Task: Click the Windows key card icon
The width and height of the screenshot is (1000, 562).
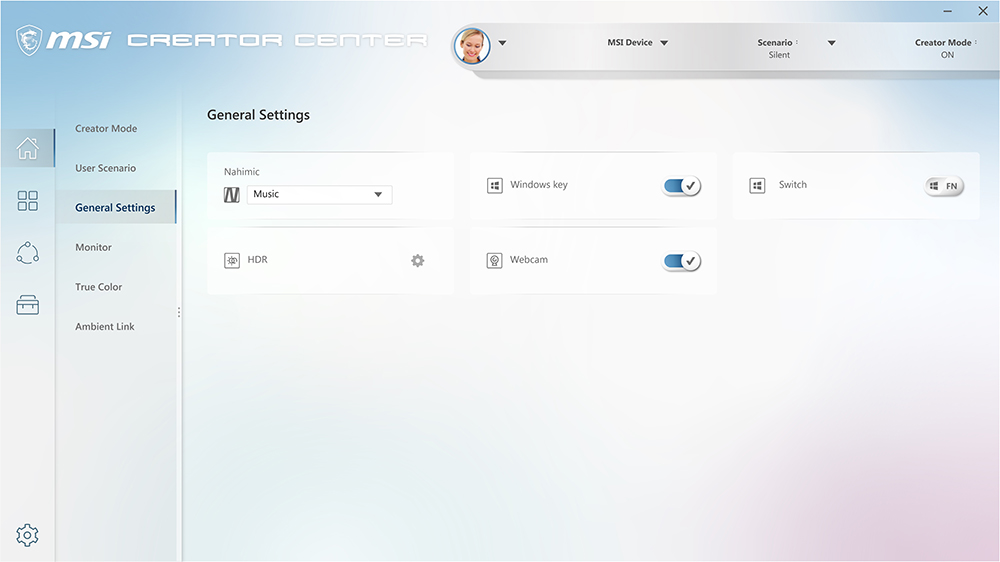Action: pos(495,186)
